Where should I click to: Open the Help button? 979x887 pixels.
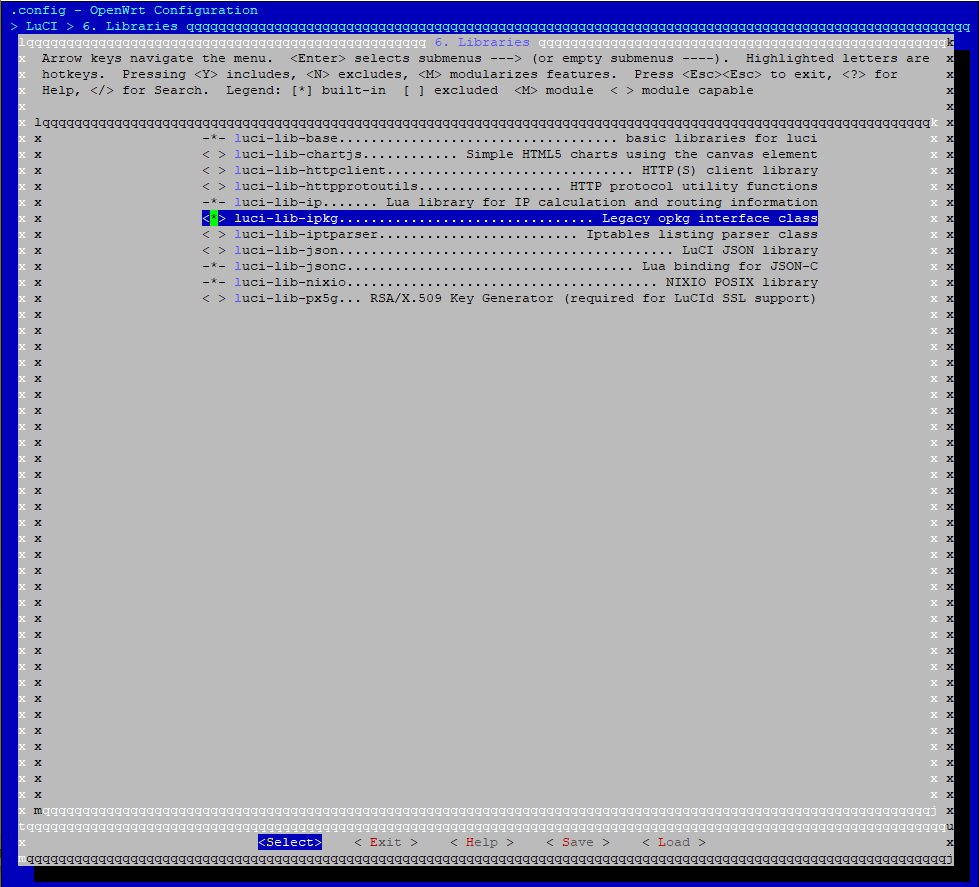click(481, 843)
